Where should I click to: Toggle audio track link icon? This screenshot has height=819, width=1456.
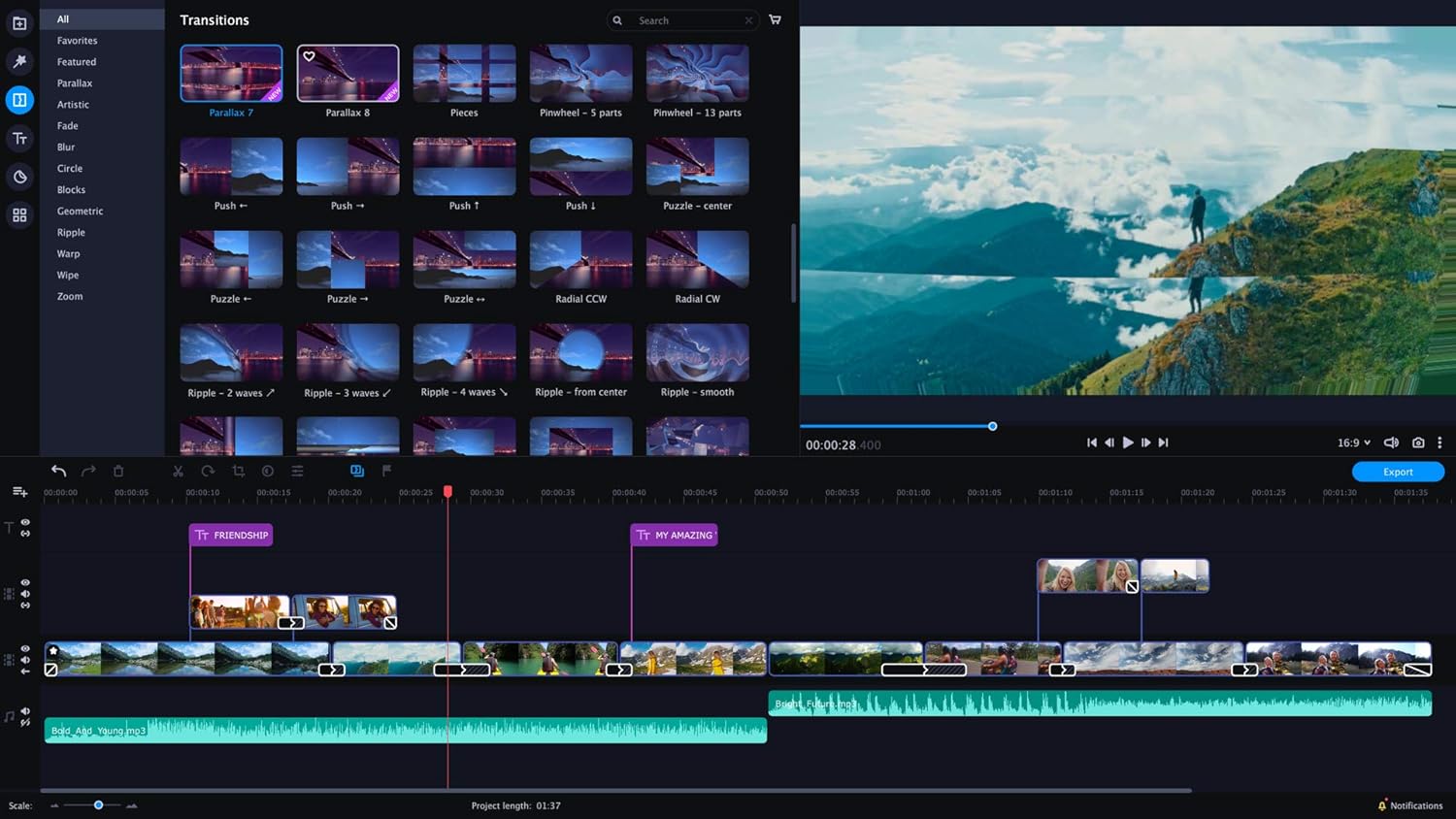[25, 723]
